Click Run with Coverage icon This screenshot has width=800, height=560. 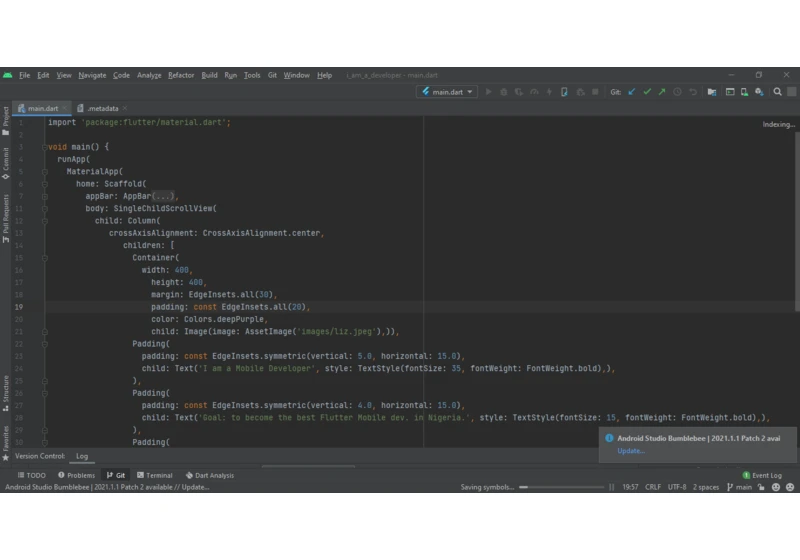pos(519,92)
